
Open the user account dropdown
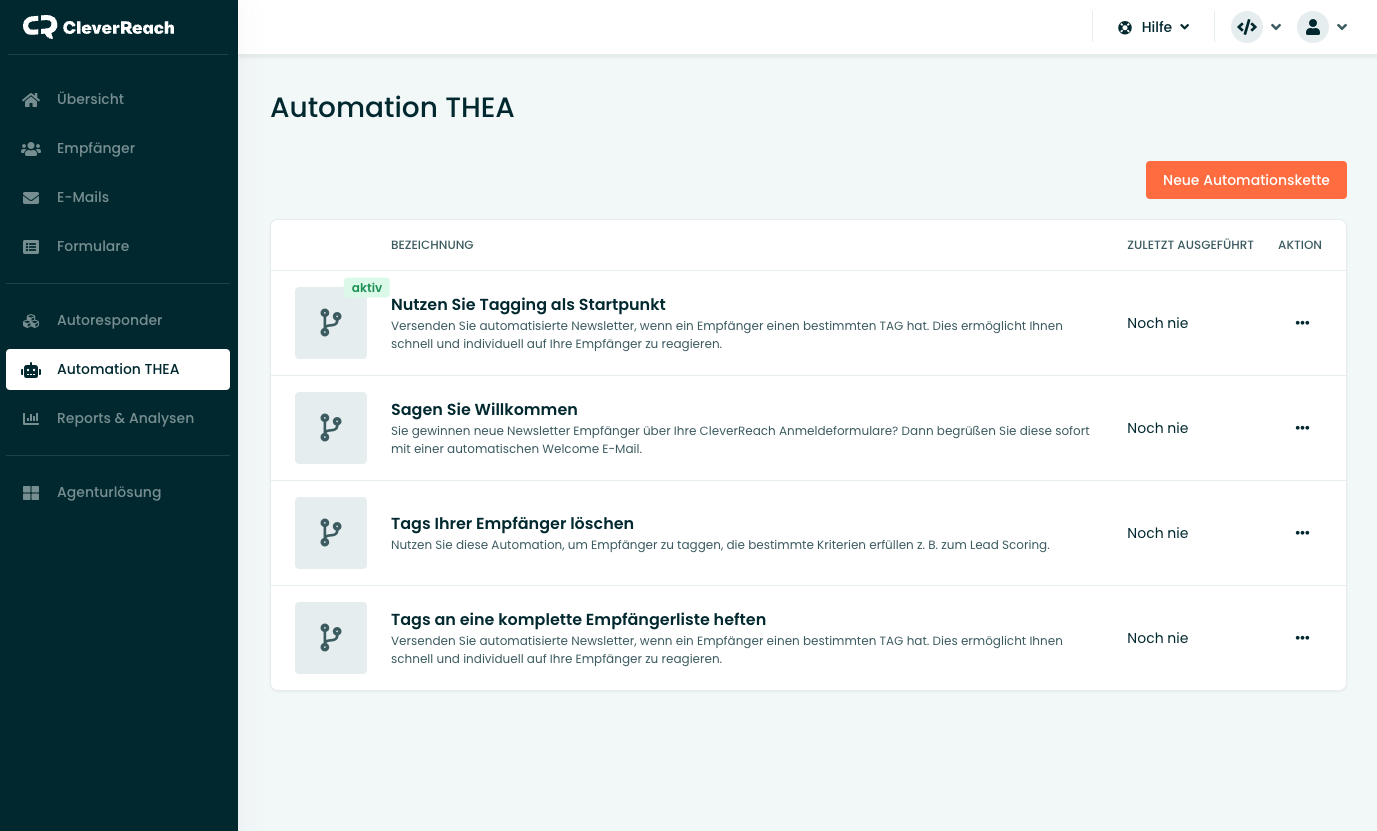1322,27
